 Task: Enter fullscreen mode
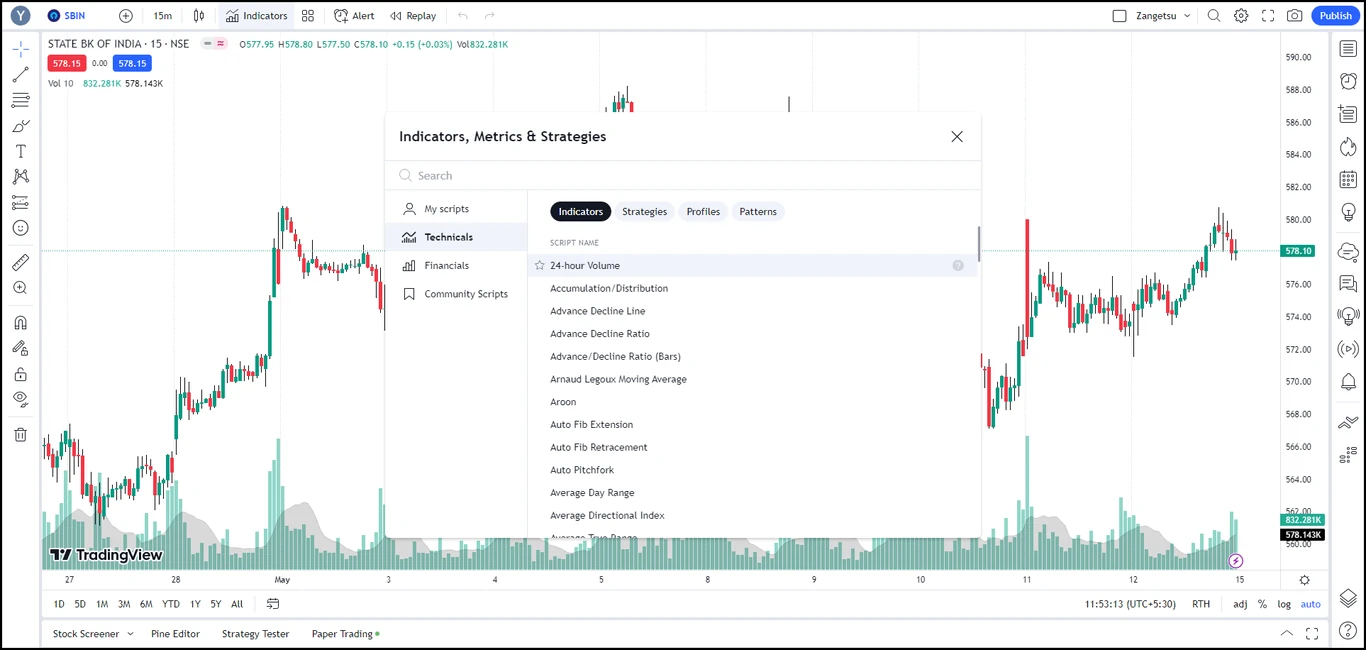point(1268,16)
